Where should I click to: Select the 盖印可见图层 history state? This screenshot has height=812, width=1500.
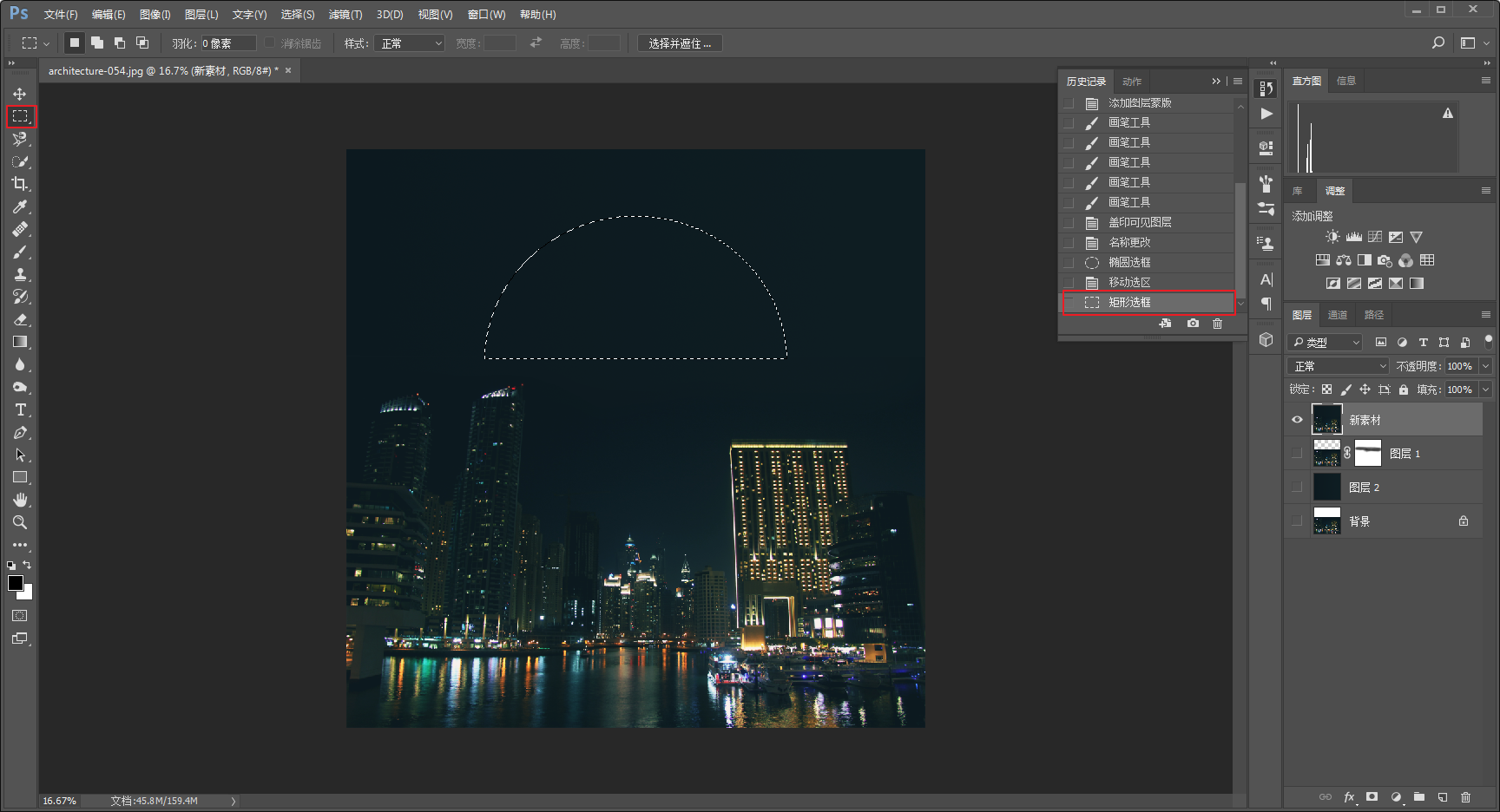tap(1148, 222)
